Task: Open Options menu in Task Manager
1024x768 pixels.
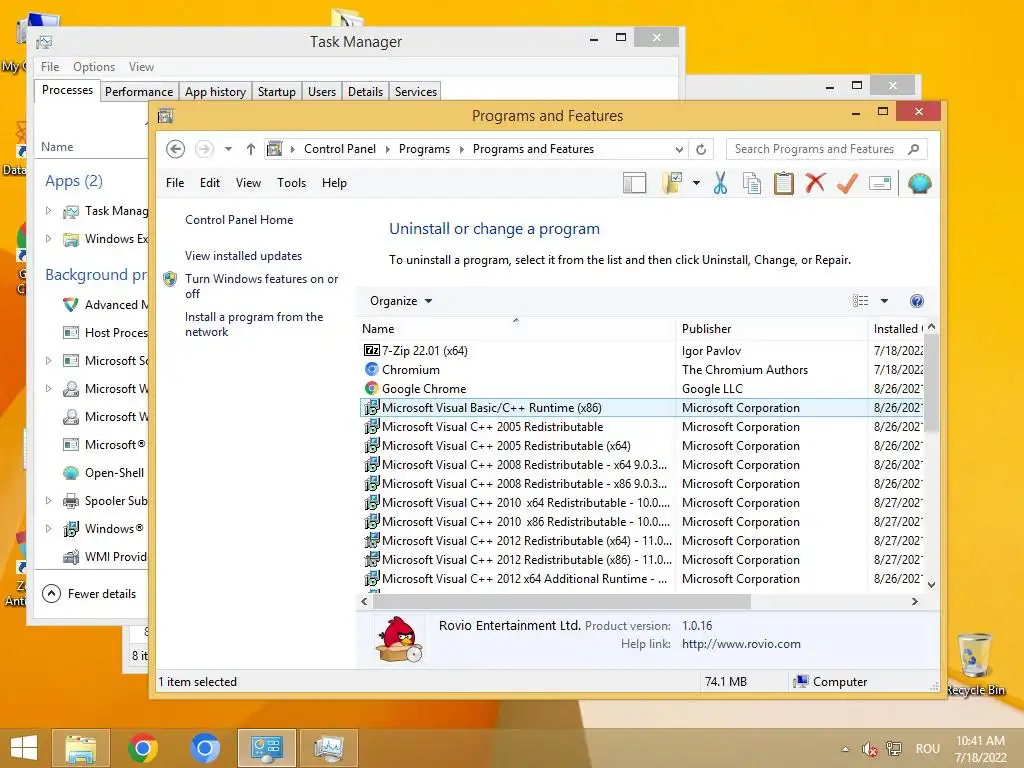Action: (x=94, y=67)
